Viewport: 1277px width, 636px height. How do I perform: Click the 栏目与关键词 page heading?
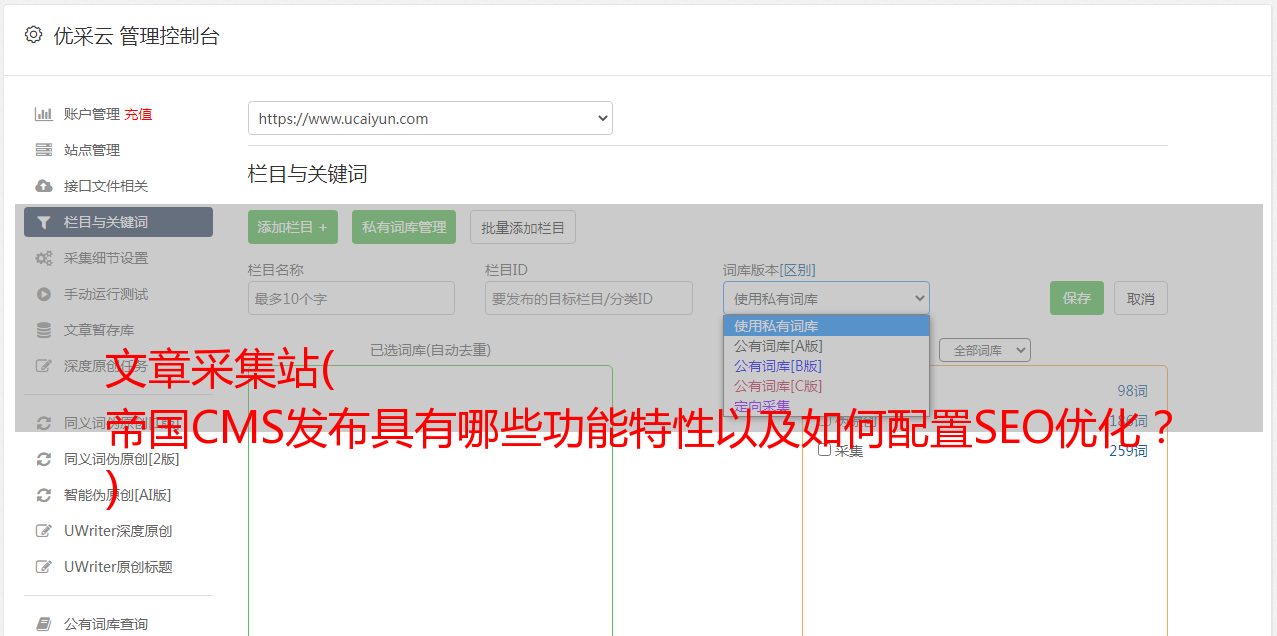(308, 174)
